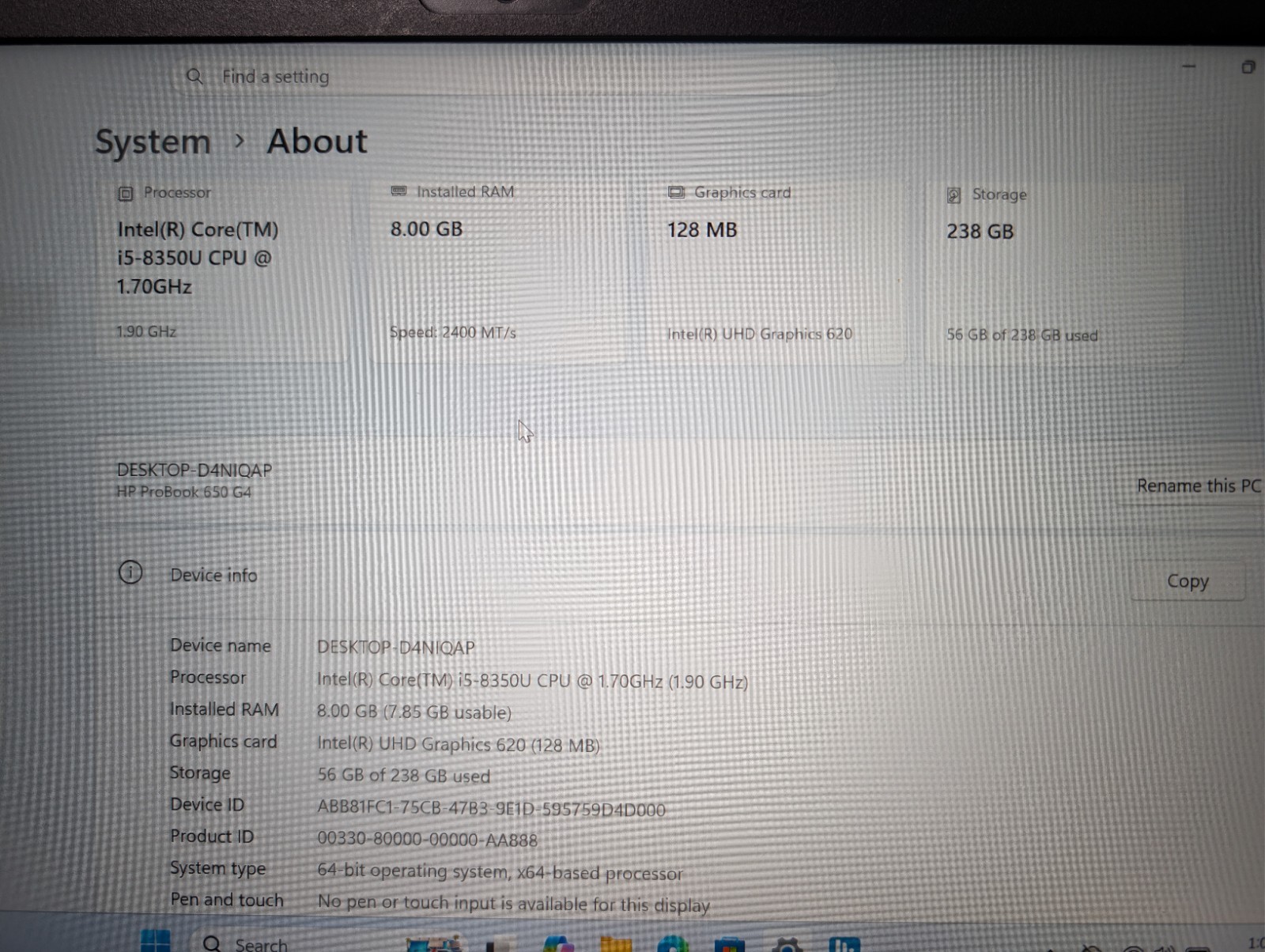Click the Graphics card icon
The height and width of the screenshot is (952, 1265).
coord(676,192)
